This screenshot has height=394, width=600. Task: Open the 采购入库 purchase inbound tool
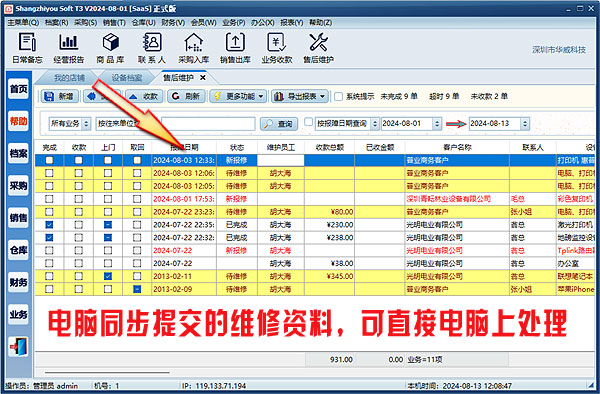194,48
